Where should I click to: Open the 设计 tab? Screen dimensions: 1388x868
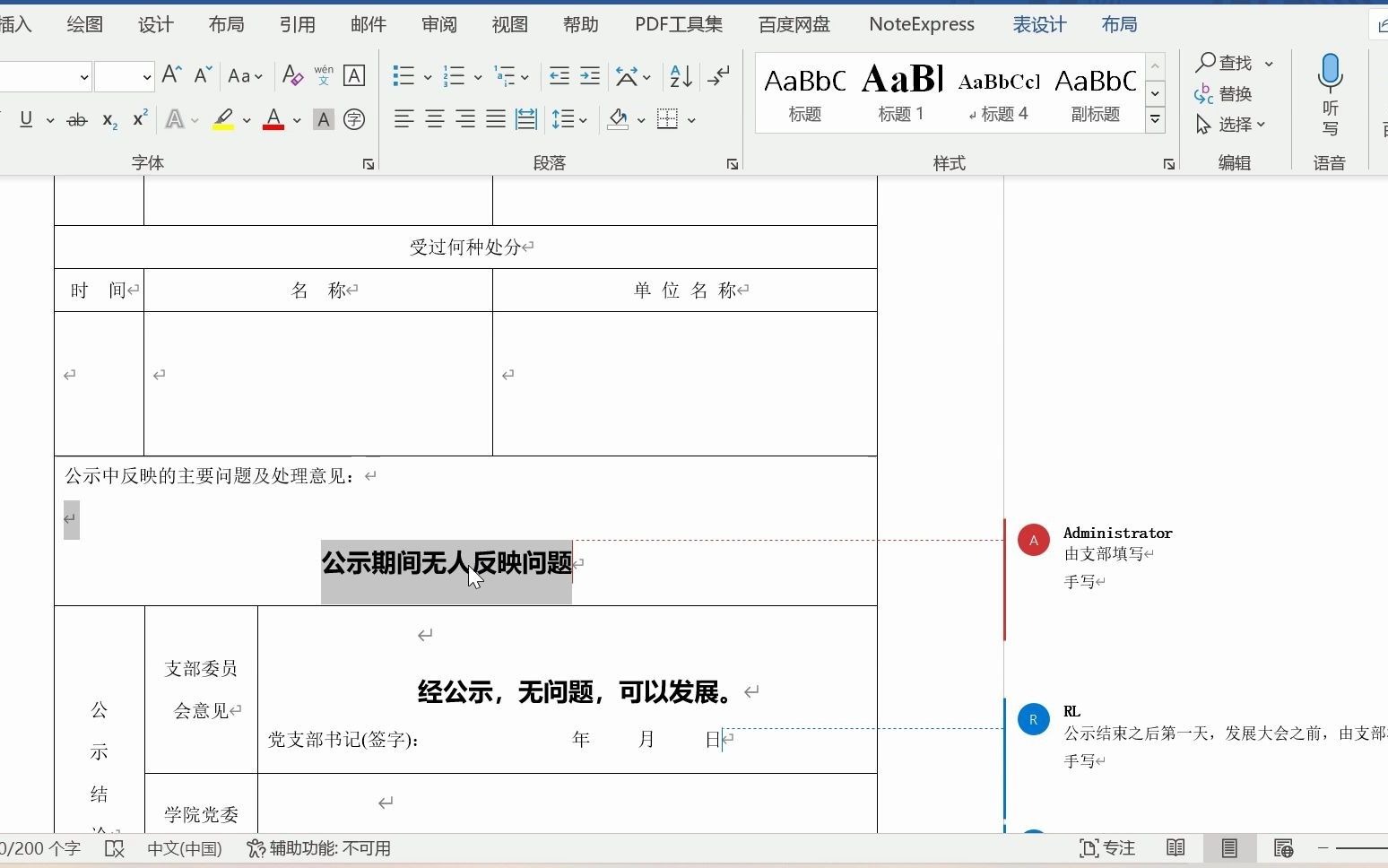(156, 24)
